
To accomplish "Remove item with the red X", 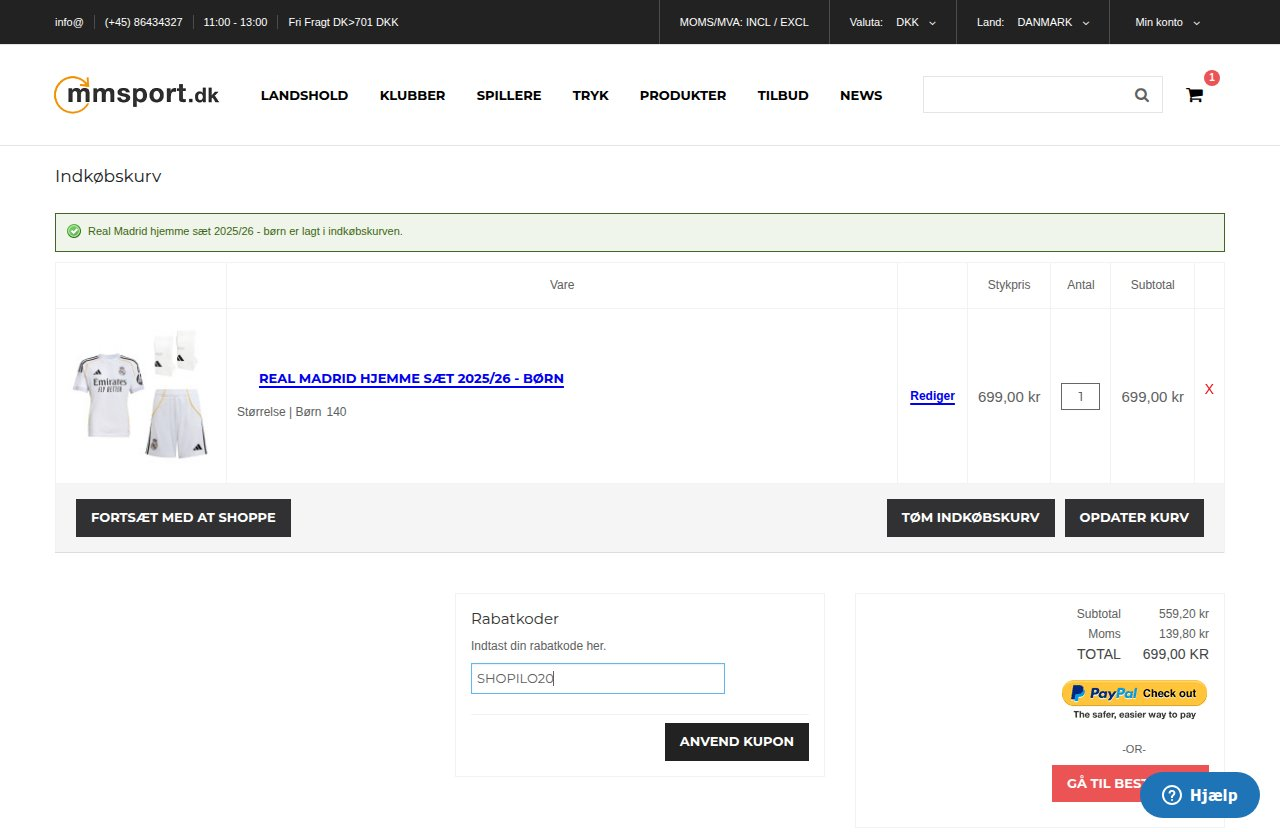I will click(1209, 389).
